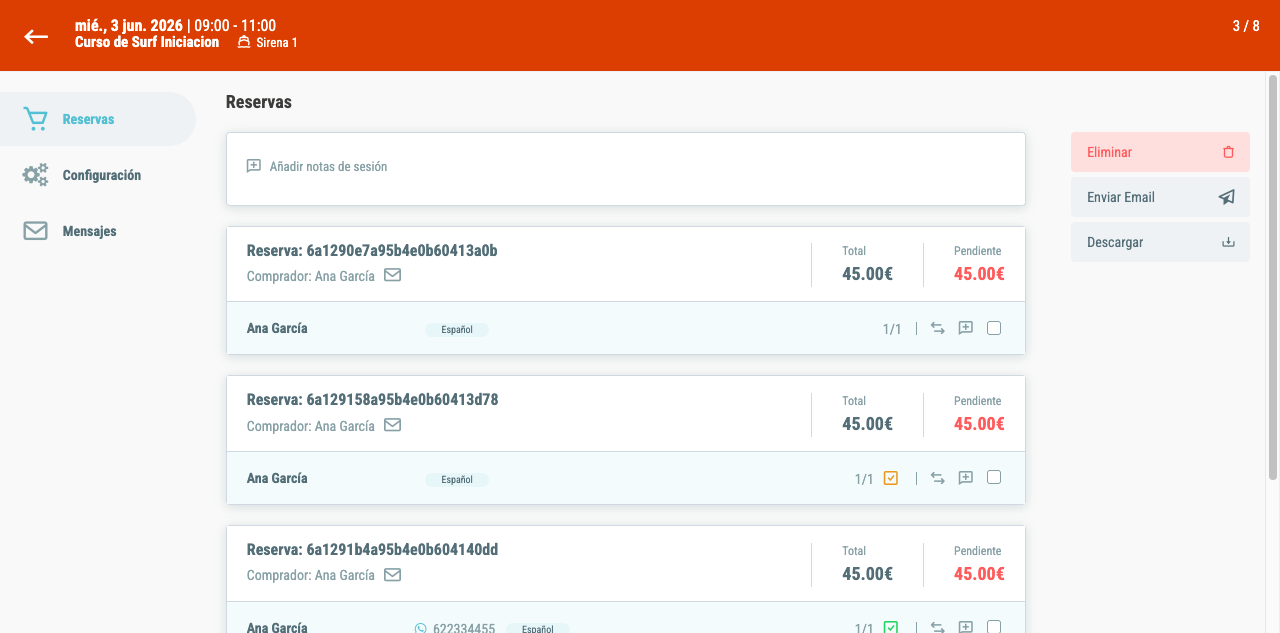This screenshot has width=1280, height=633.
Task: Click add-note icon in first reservation row
Action: click(966, 328)
